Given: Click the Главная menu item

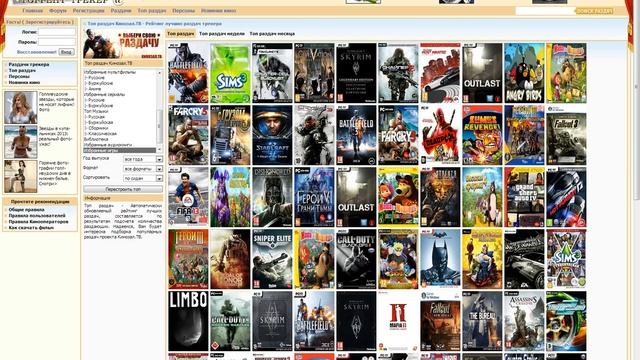Looking at the screenshot, I should (33, 11).
